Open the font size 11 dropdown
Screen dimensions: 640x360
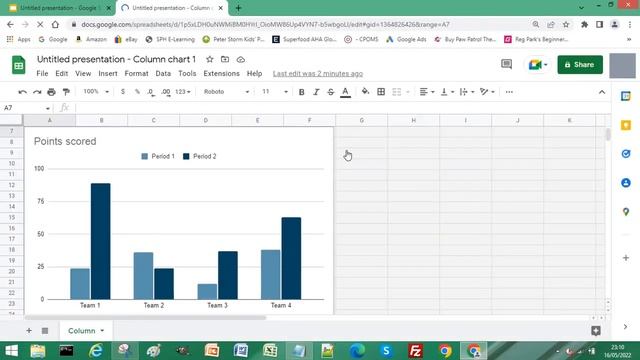(275, 92)
